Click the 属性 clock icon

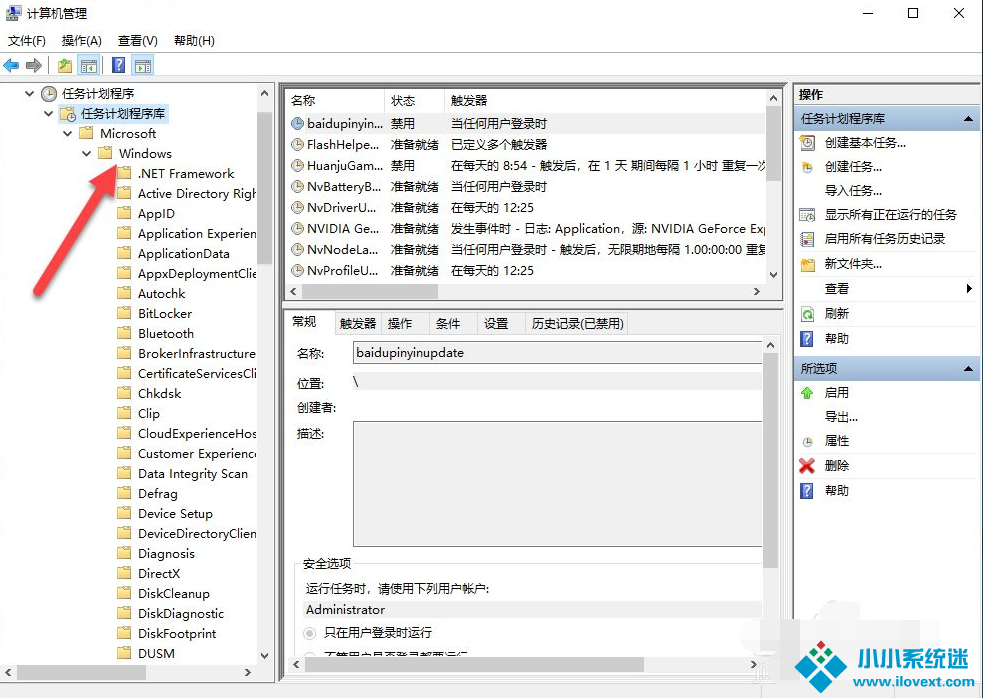807,442
